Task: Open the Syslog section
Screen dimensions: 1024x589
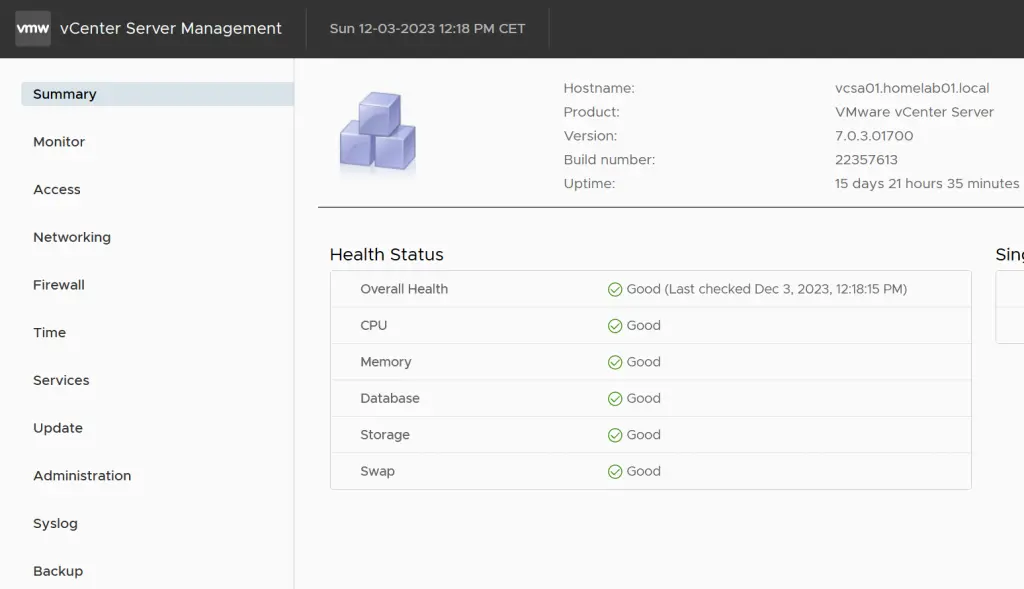Action: click(55, 523)
